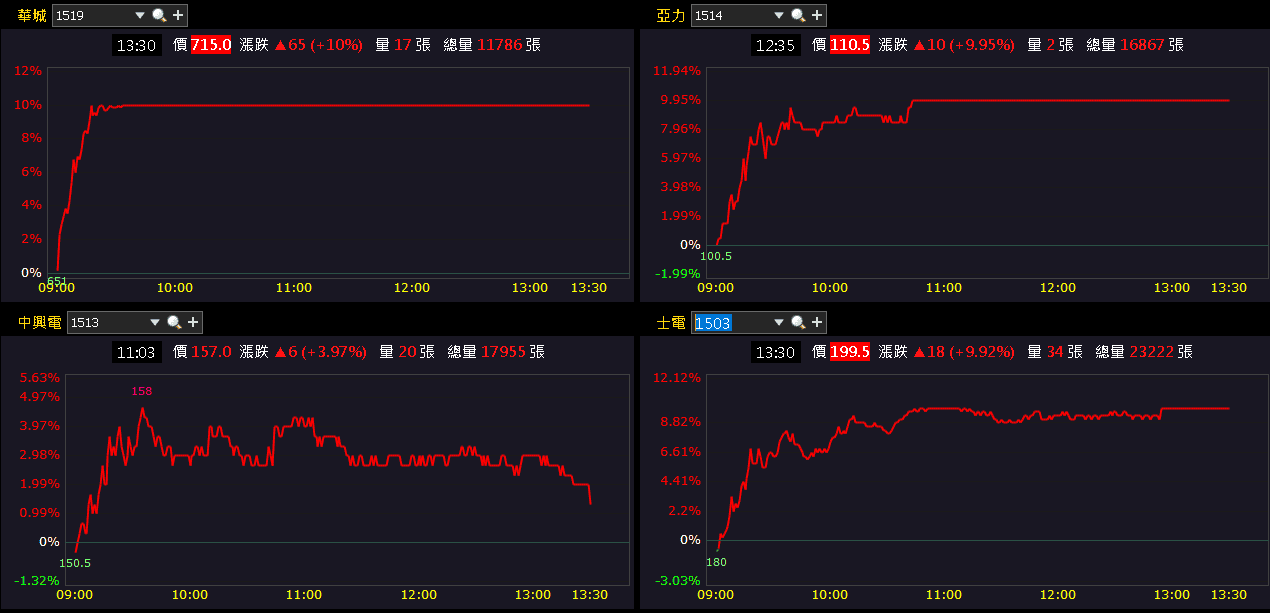Click total volume 11786 in 華城 panel
1270x613 pixels.
pos(500,45)
